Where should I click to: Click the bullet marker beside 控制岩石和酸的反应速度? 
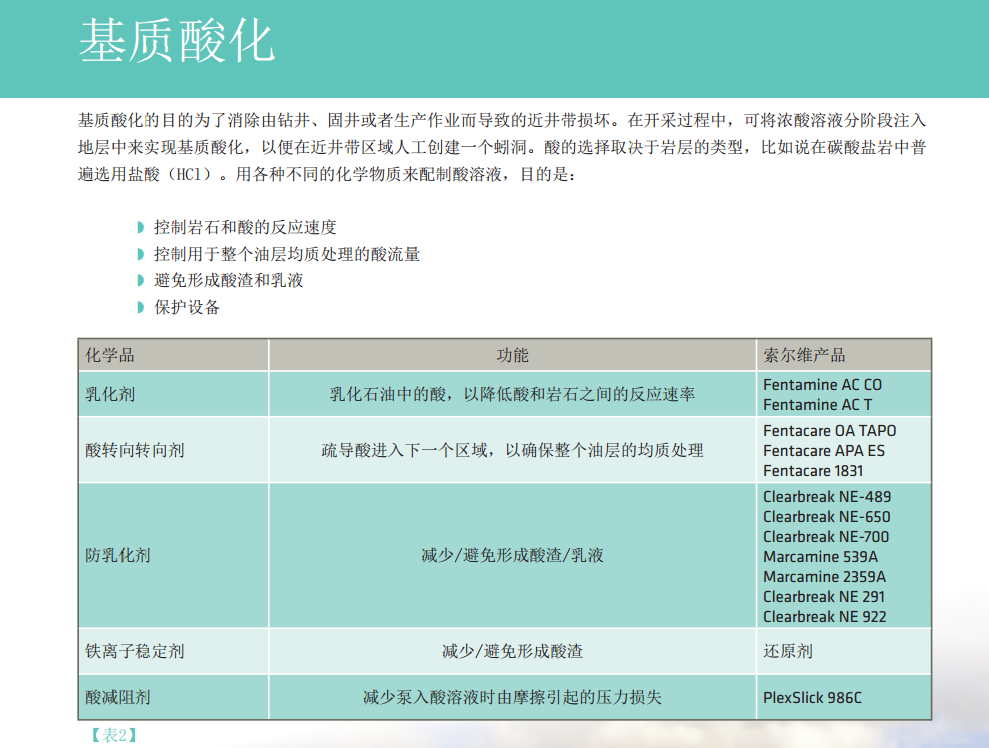click(x=141, y=227)
